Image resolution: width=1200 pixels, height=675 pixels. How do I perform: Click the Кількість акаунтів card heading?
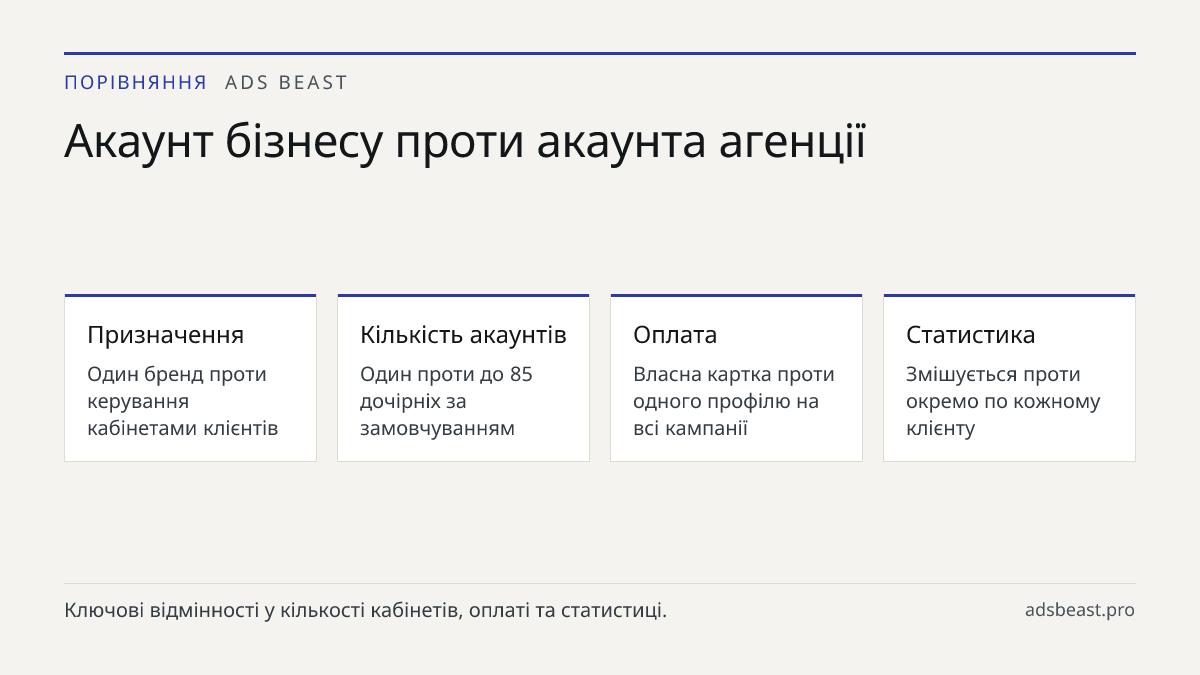click(463, 335)
